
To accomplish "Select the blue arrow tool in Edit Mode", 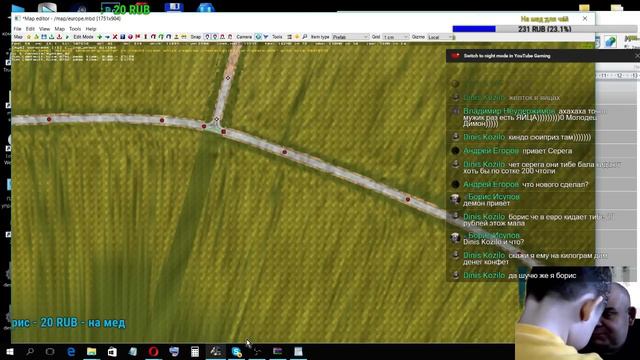I will tap(107, 37).
